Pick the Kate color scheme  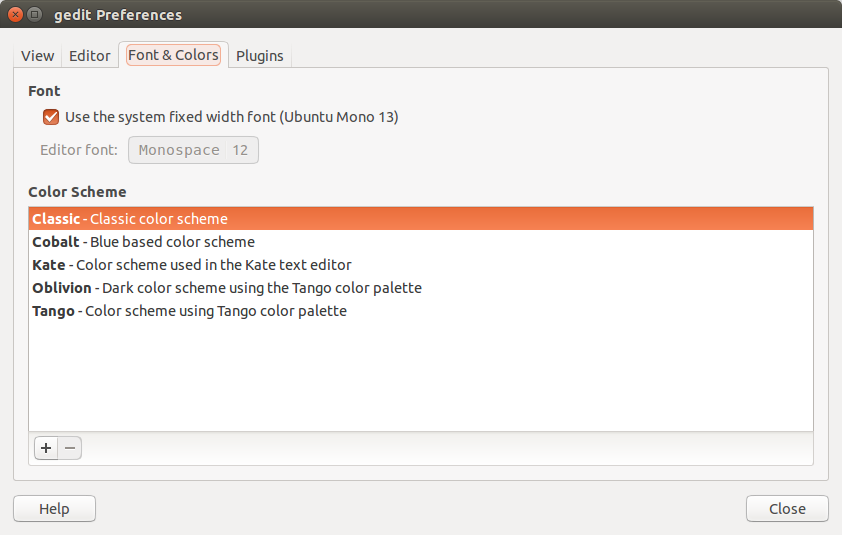click(421, 265)
